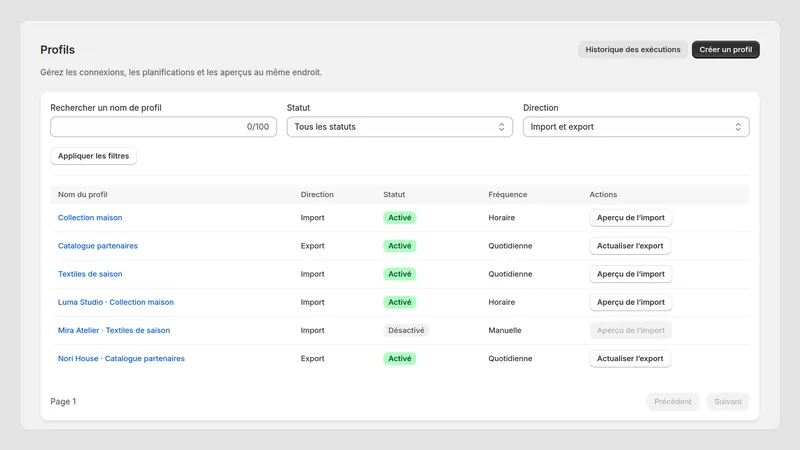The width and height of the screenshot is (800, 450).
Task: Click Import cell in Mira Atelier row
Action: tap(312, 330)
